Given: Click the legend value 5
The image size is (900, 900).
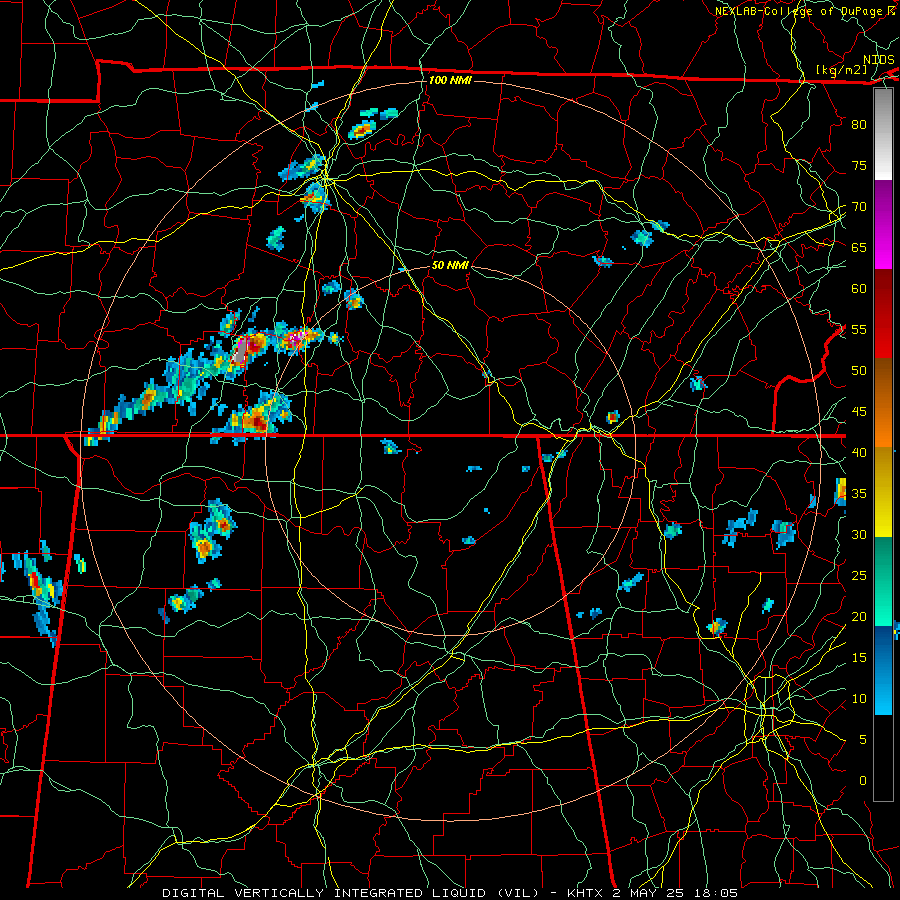Looking at the screenshot, I should point(863,740).
